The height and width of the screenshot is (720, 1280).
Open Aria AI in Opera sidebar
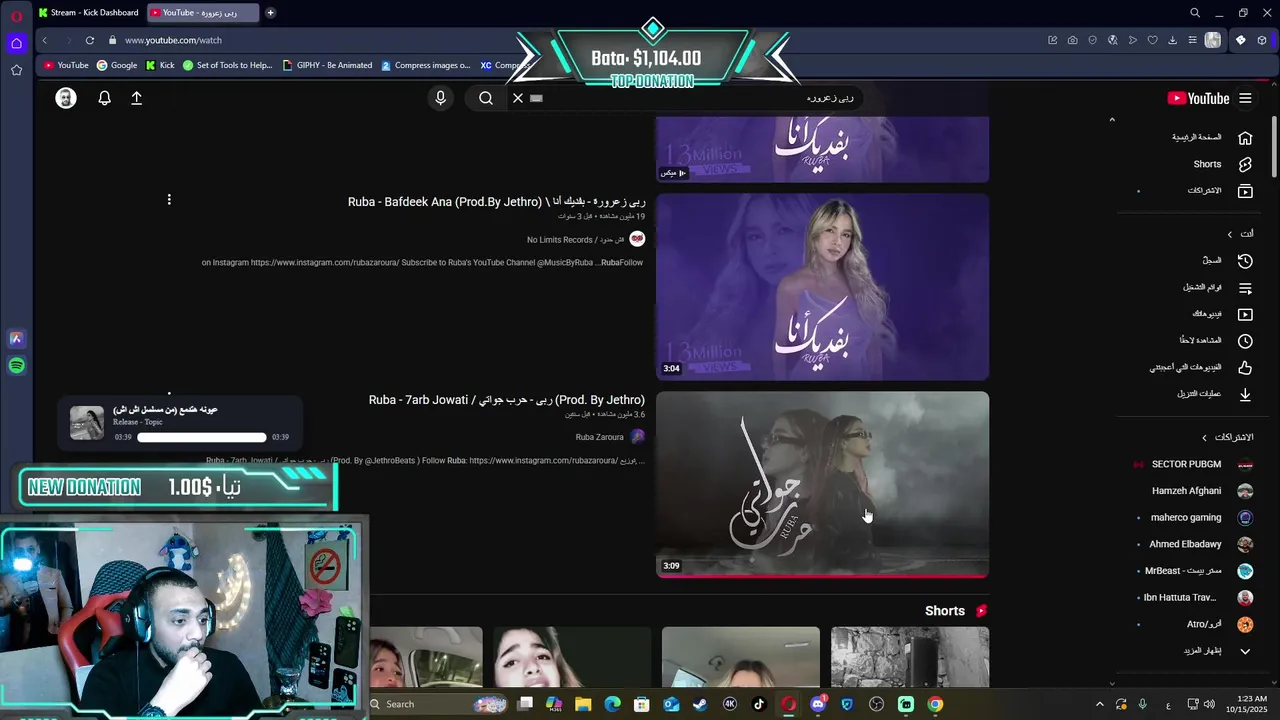pyautogui.click(x=16, y=339)
